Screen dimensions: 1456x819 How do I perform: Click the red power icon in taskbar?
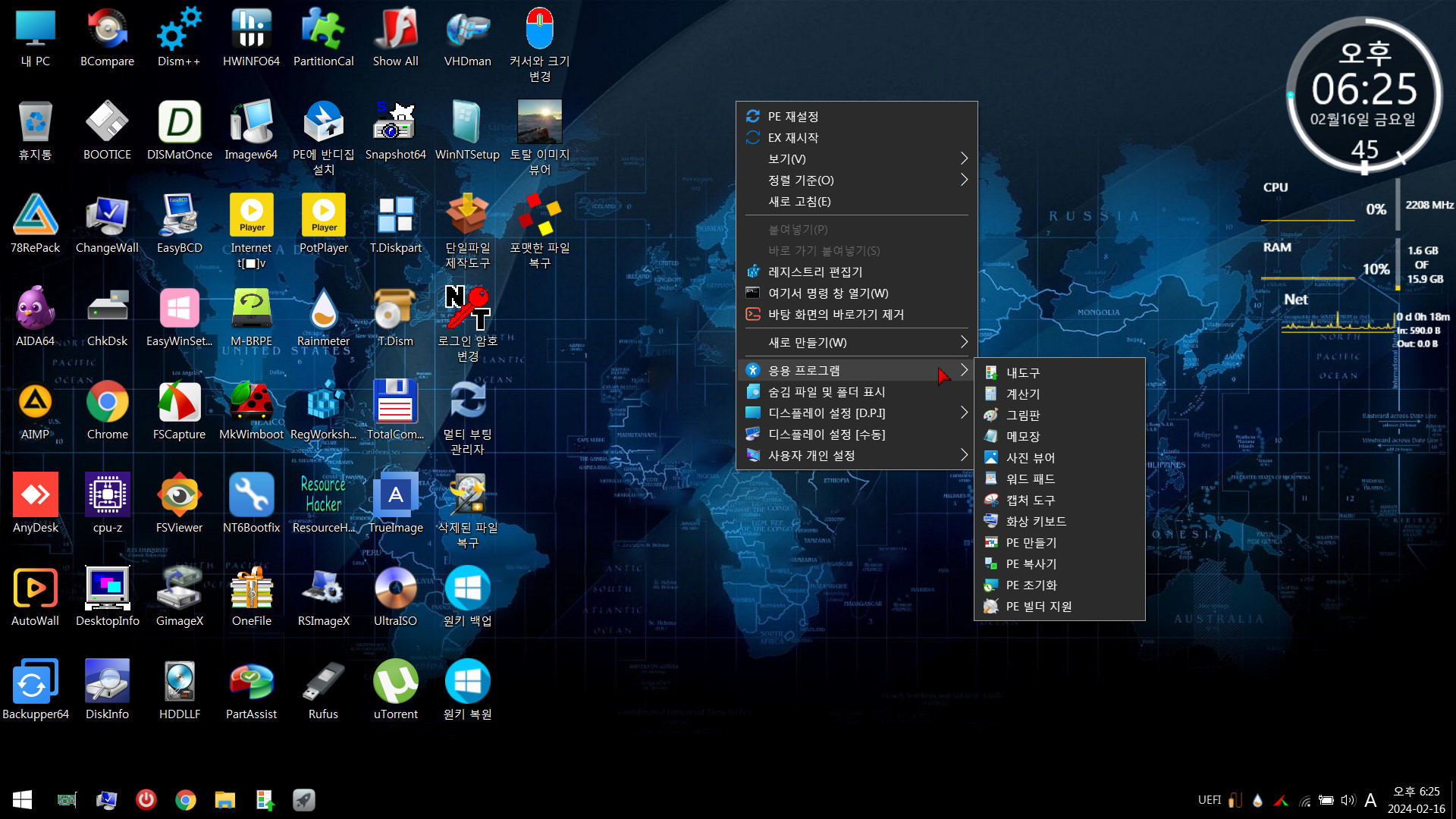click(x=146, y=800)
